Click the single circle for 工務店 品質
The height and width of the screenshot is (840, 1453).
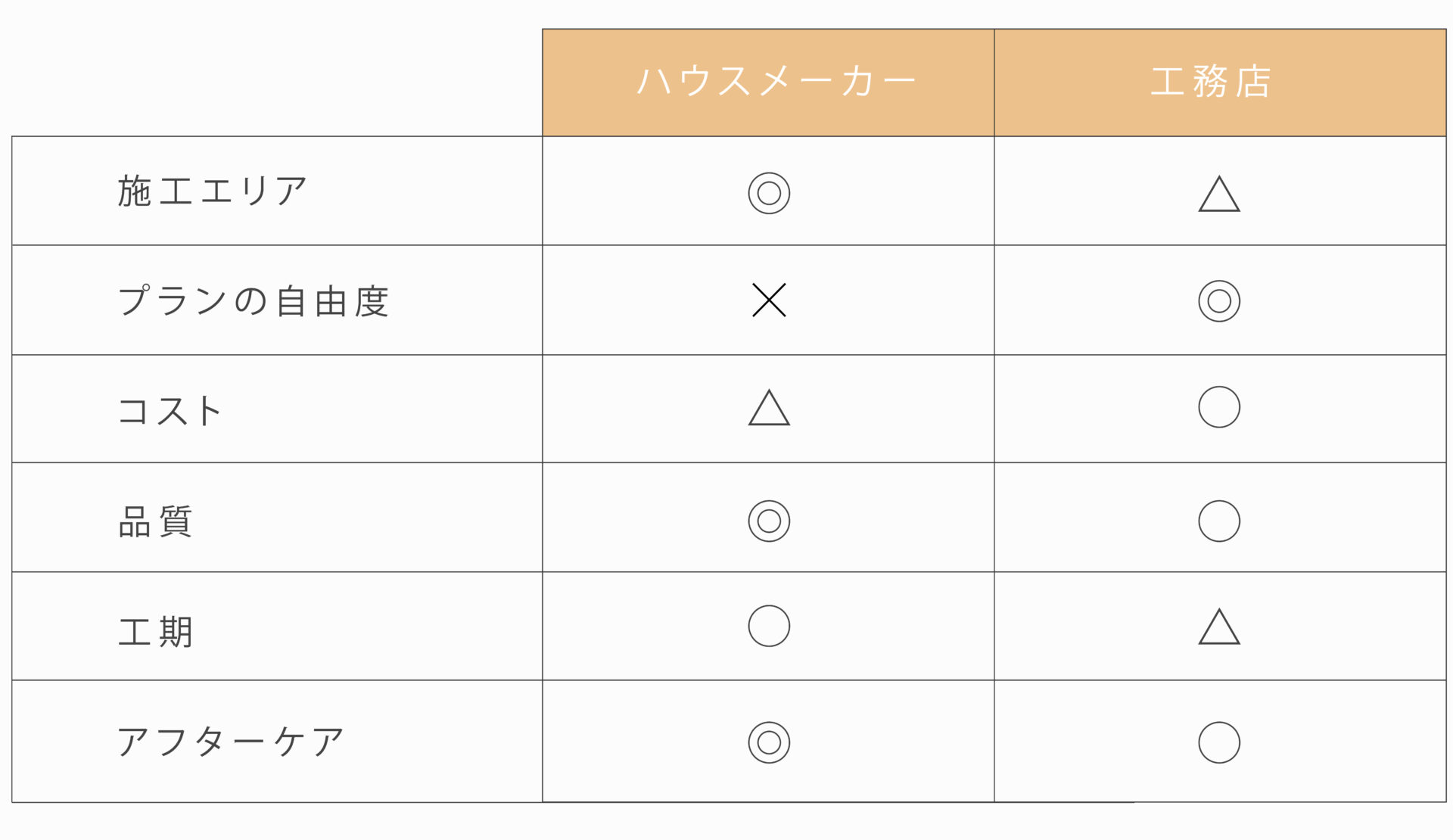(1219, 521)
